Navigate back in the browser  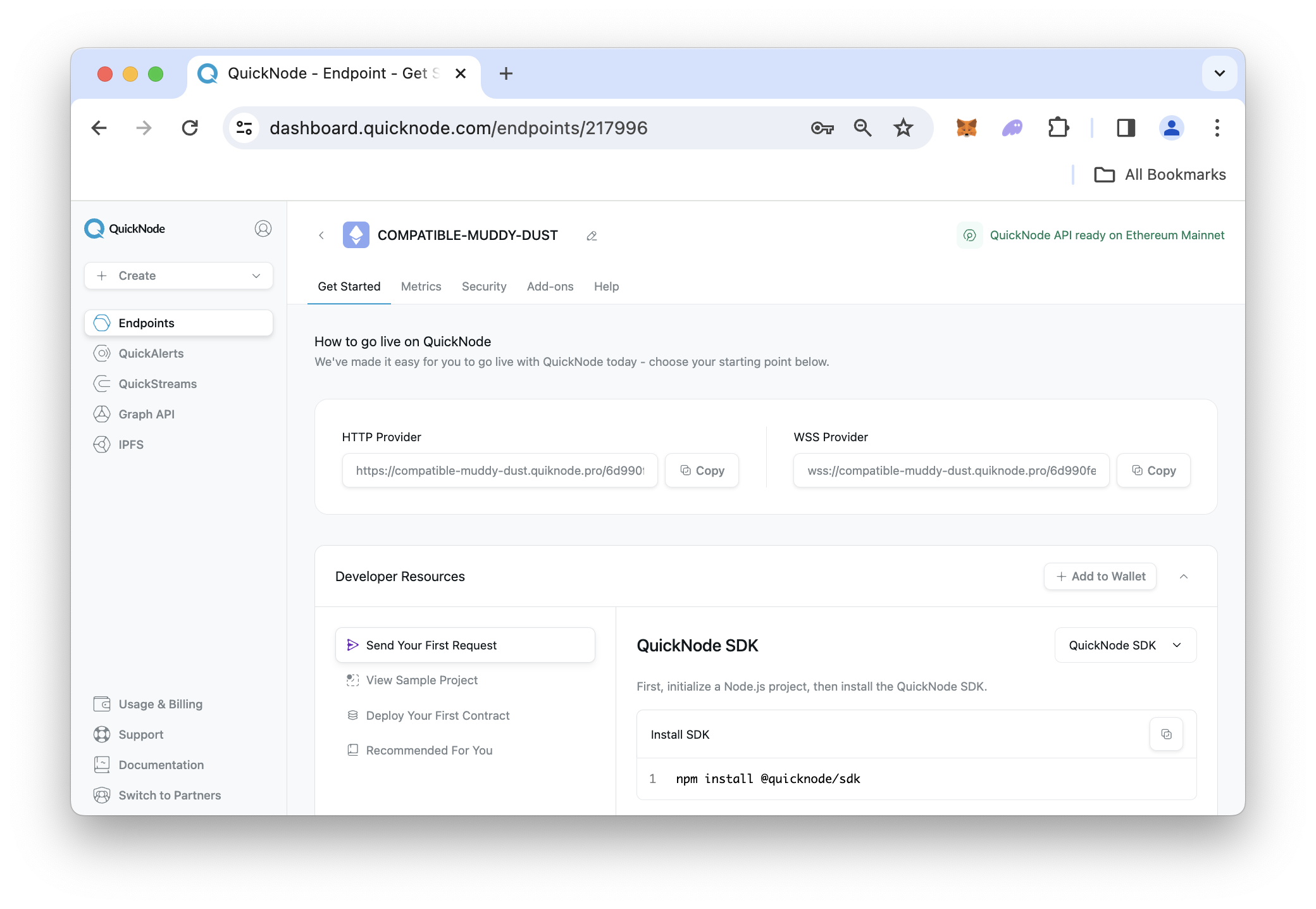(99, 128)
